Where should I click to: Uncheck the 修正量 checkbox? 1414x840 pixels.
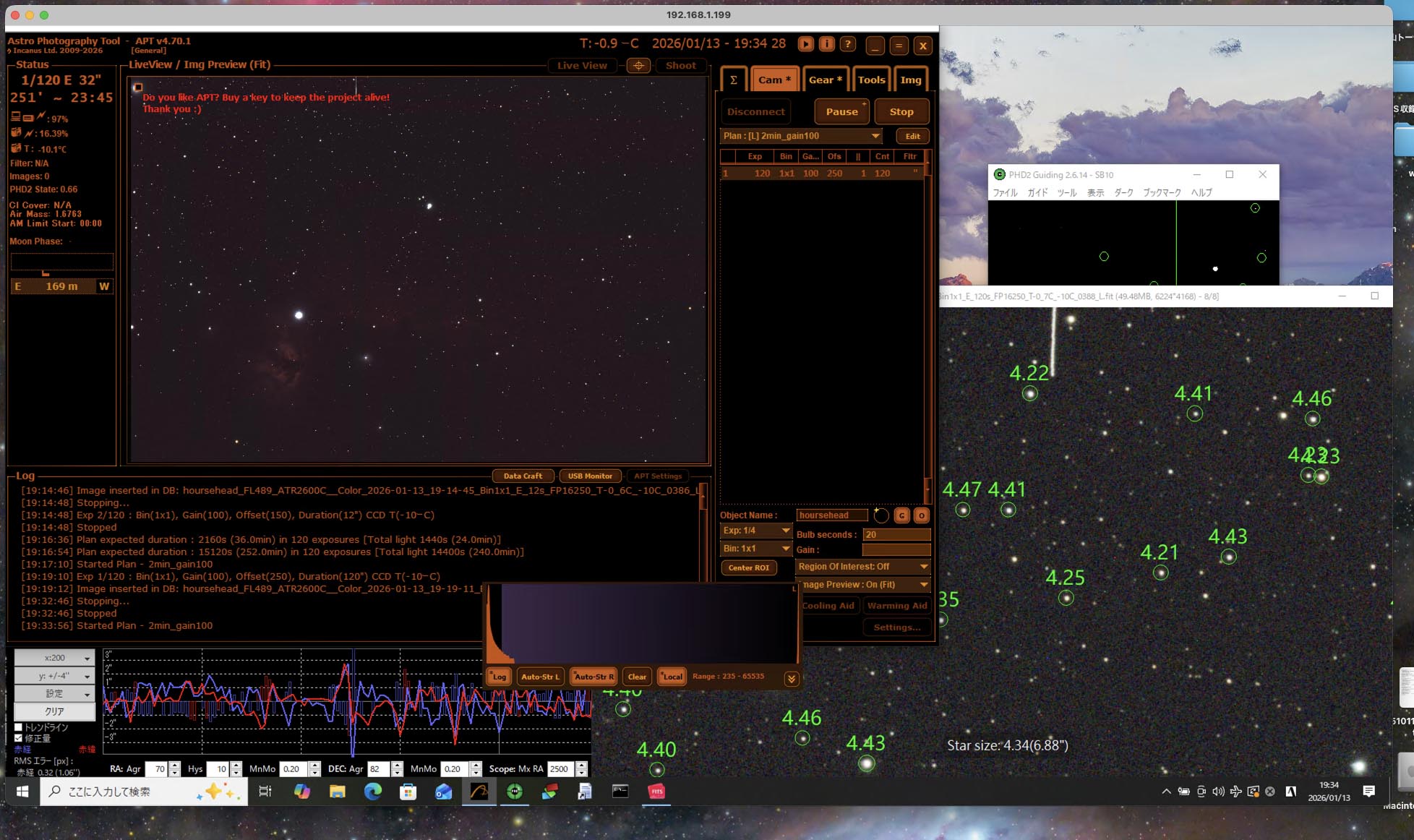click(19, 738)
